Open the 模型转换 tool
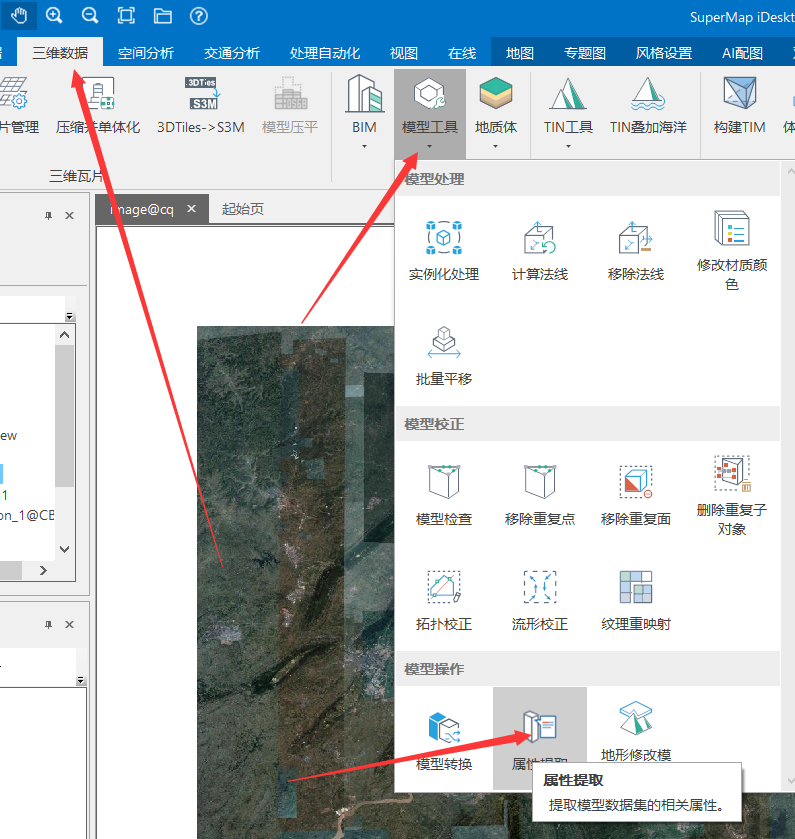Screen dimensions: 795x839 tap(444, 741)
